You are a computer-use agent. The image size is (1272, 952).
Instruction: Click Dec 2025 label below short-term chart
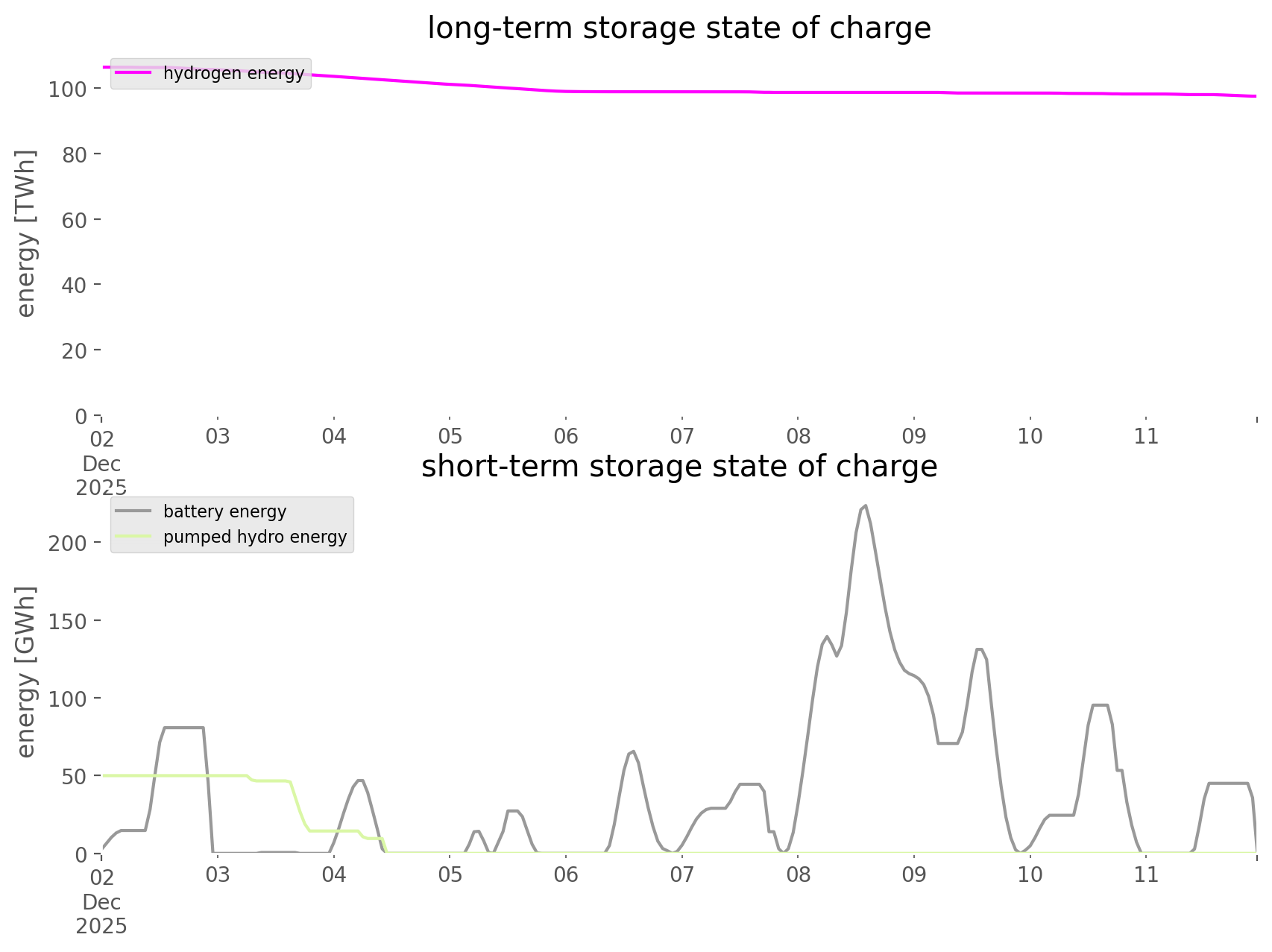pyautogui.click(x=101, y=914)
